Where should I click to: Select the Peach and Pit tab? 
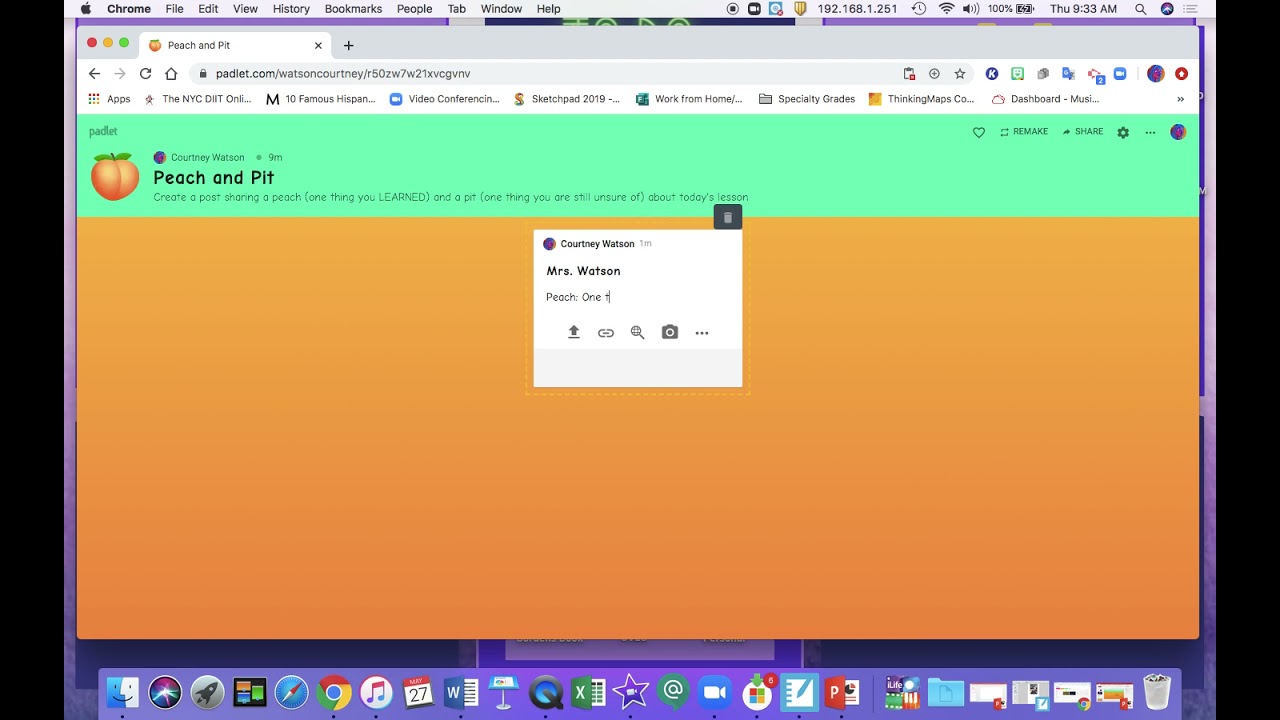tap(236, 45)
